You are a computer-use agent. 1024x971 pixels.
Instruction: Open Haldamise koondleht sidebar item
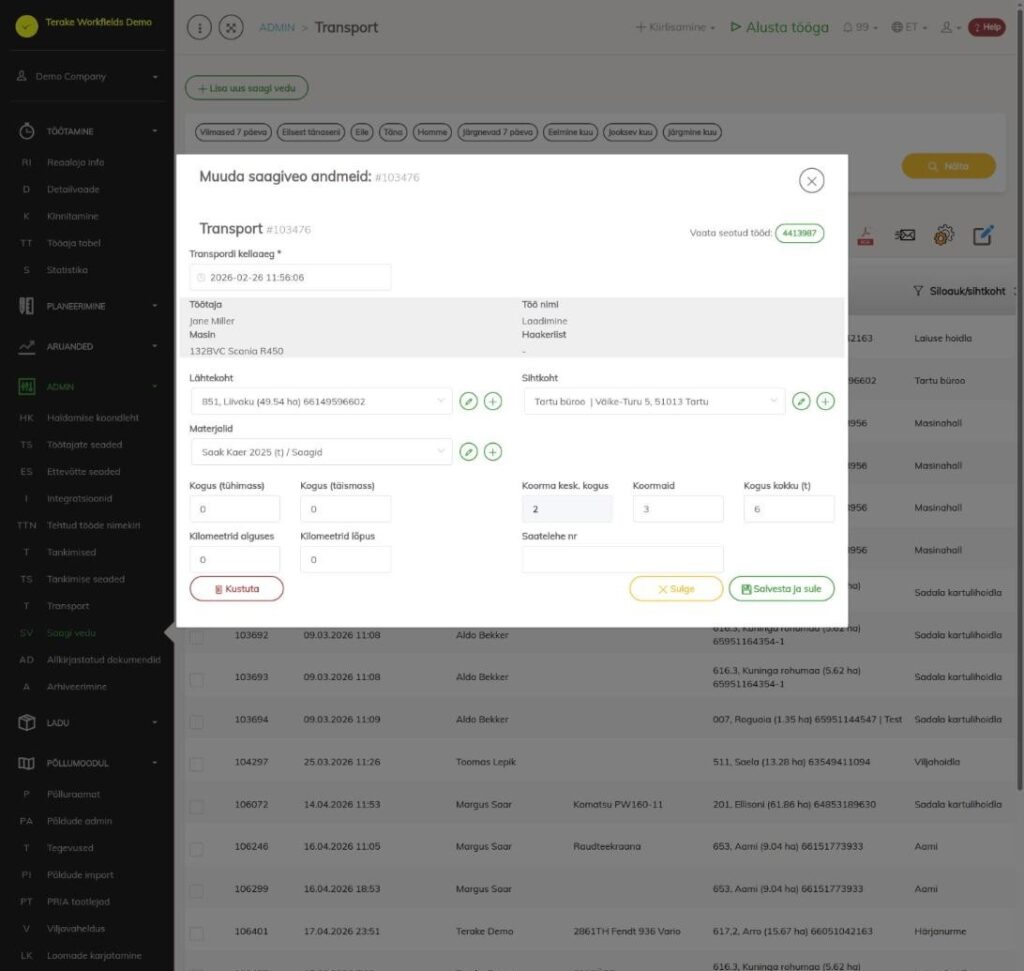click(93, 418)
